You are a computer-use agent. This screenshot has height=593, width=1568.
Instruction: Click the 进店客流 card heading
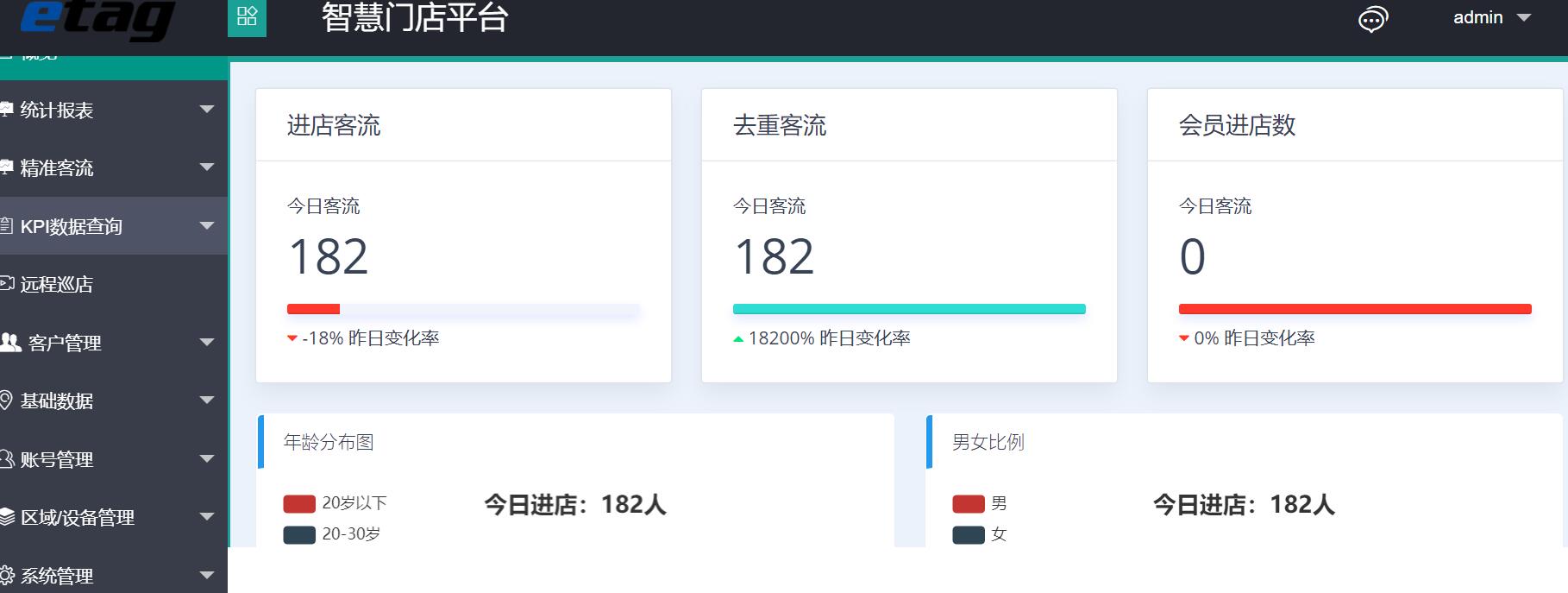[334, 125]
